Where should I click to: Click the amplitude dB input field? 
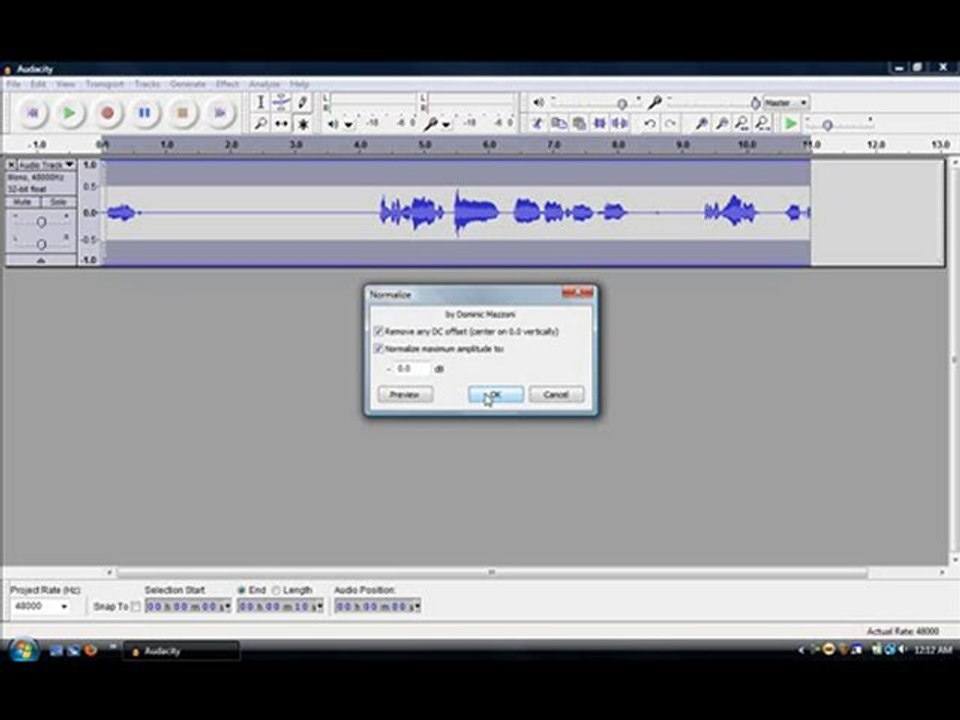pos(412,369)
